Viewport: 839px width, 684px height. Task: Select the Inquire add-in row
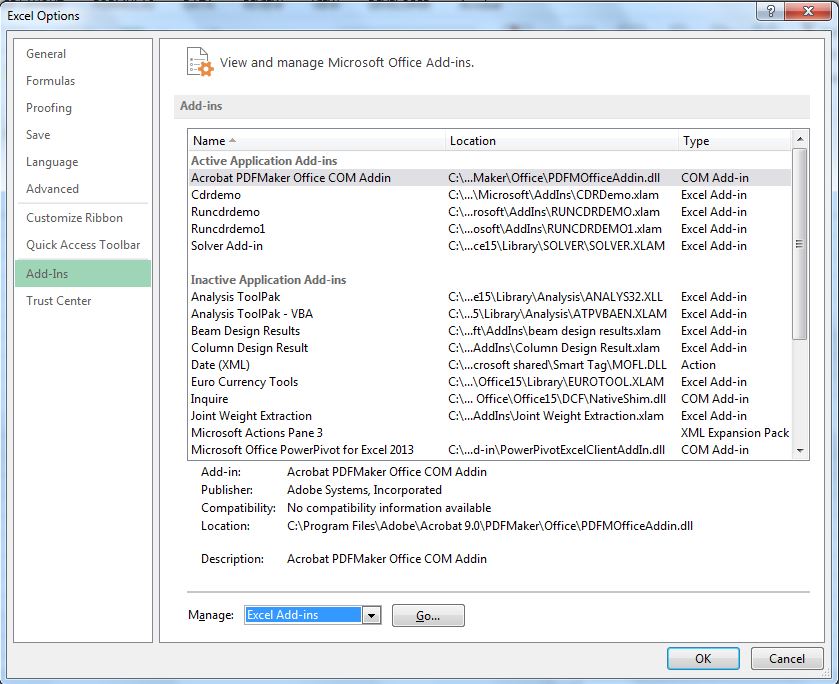[490, 399]
